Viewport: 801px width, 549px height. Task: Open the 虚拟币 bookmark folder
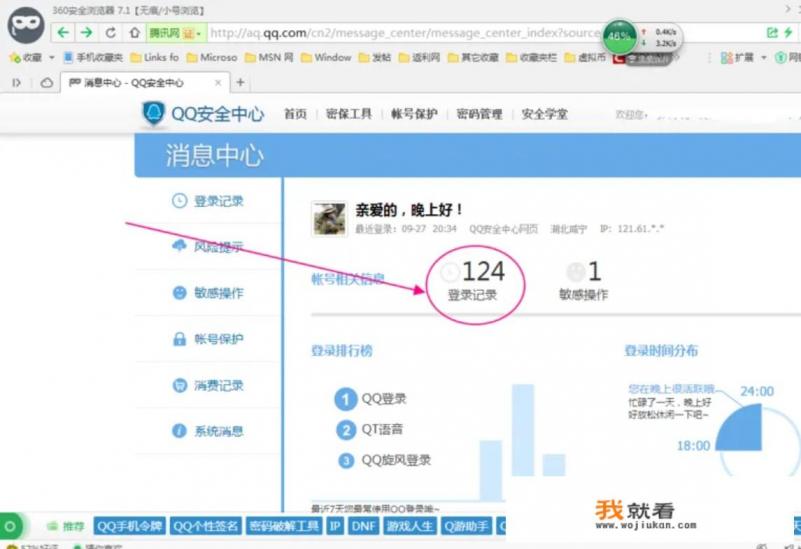pos(585,58)
